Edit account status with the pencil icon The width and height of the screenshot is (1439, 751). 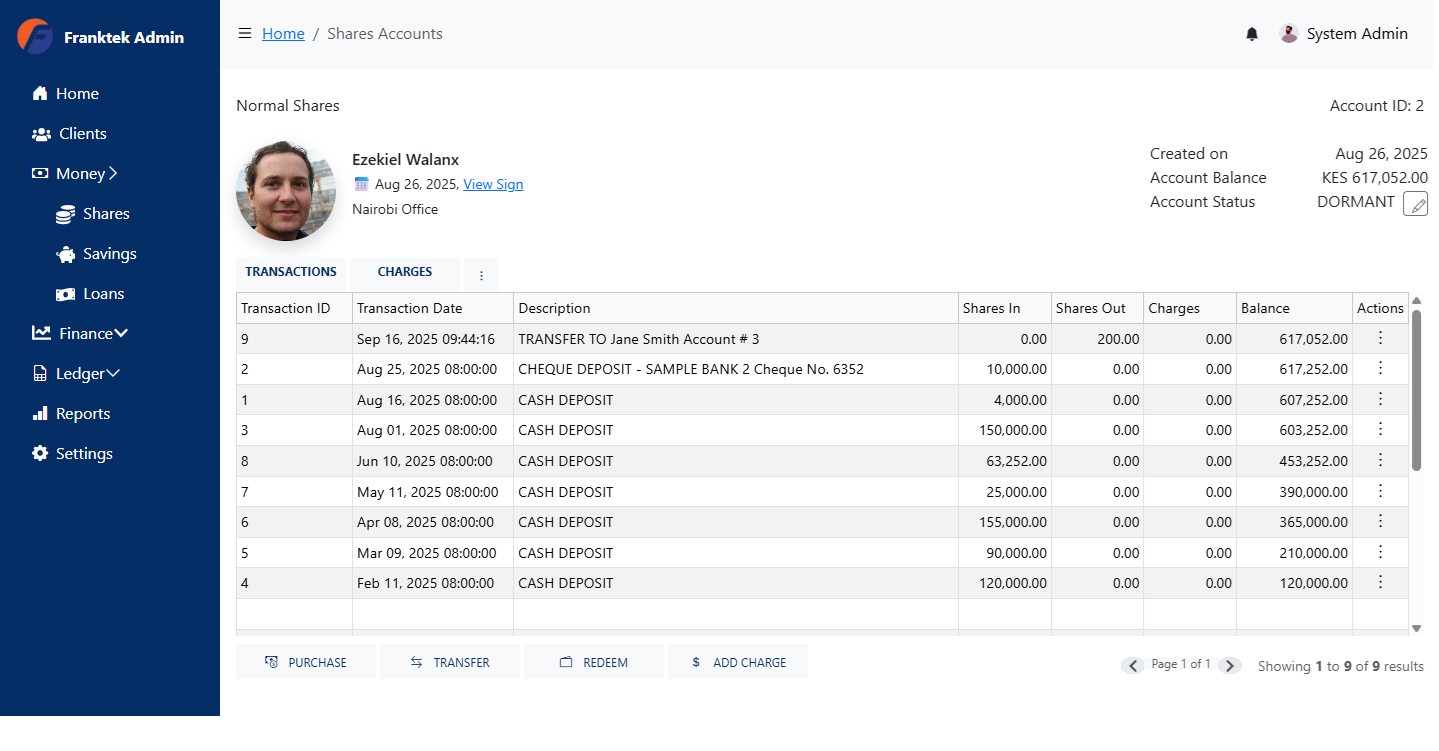pos(1415,203)
